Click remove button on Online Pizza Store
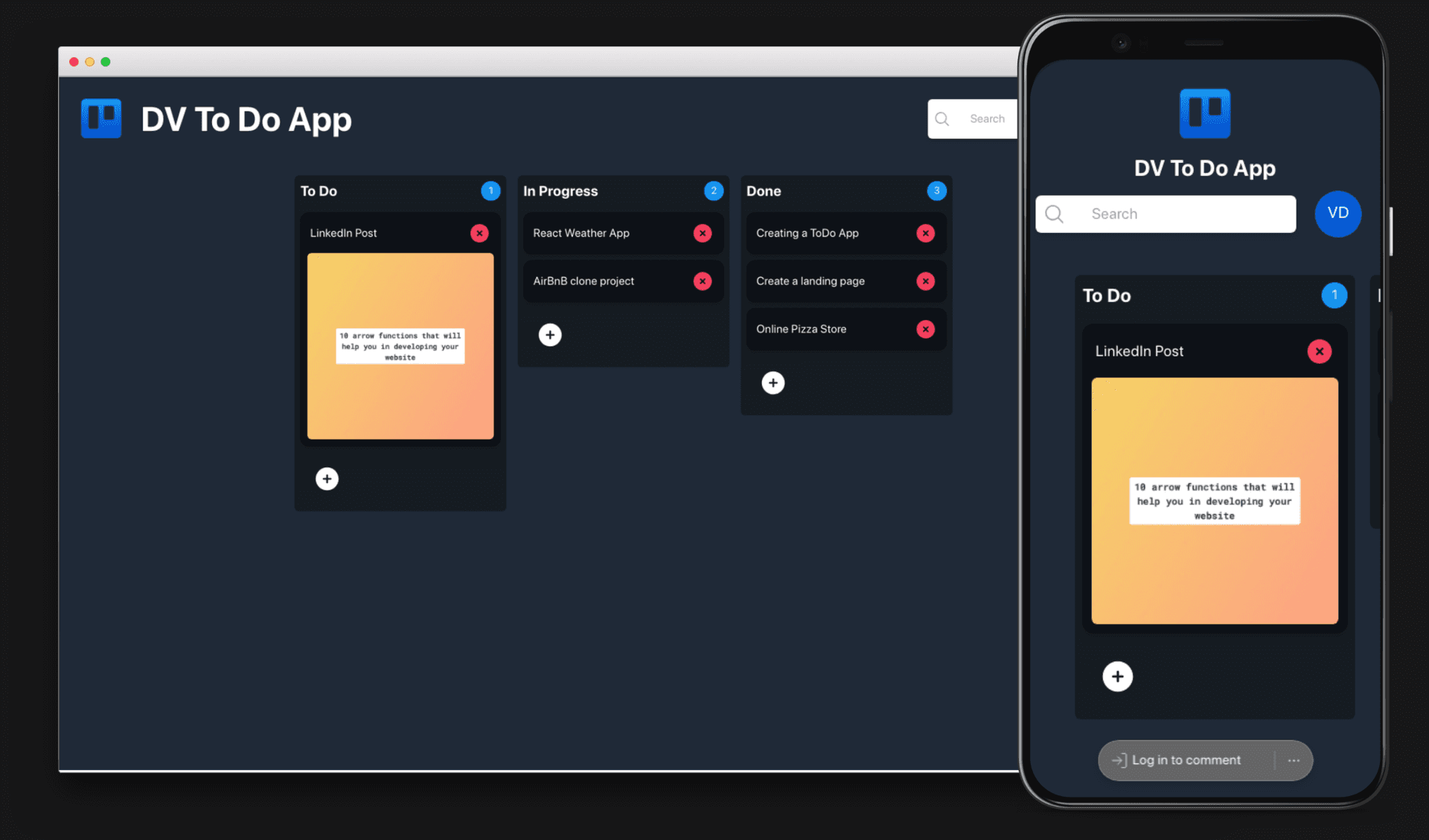The image size is (1429, 840). (x=926, y=329)
